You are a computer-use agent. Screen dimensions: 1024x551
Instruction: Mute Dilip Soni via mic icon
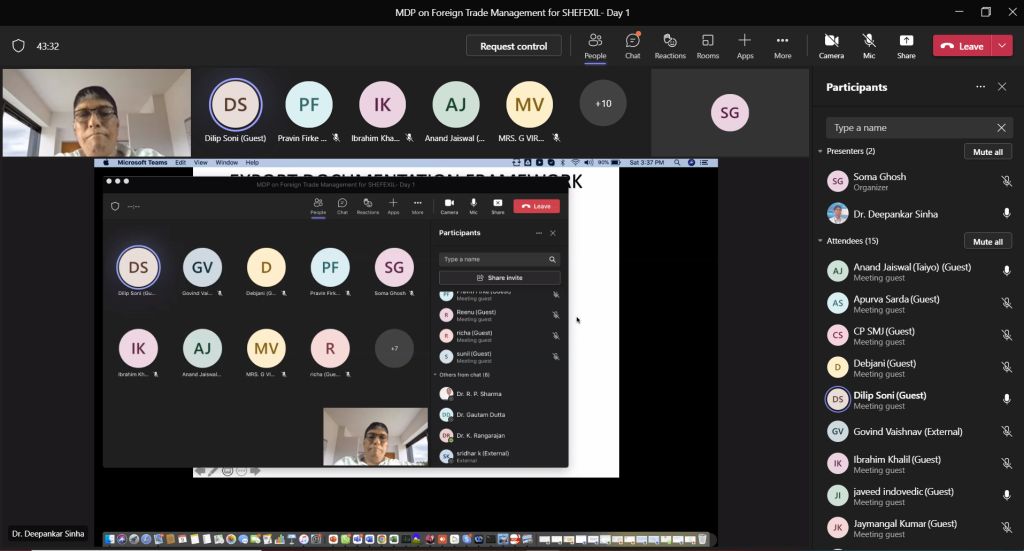pyautogui.click(x=1006, y=399)
